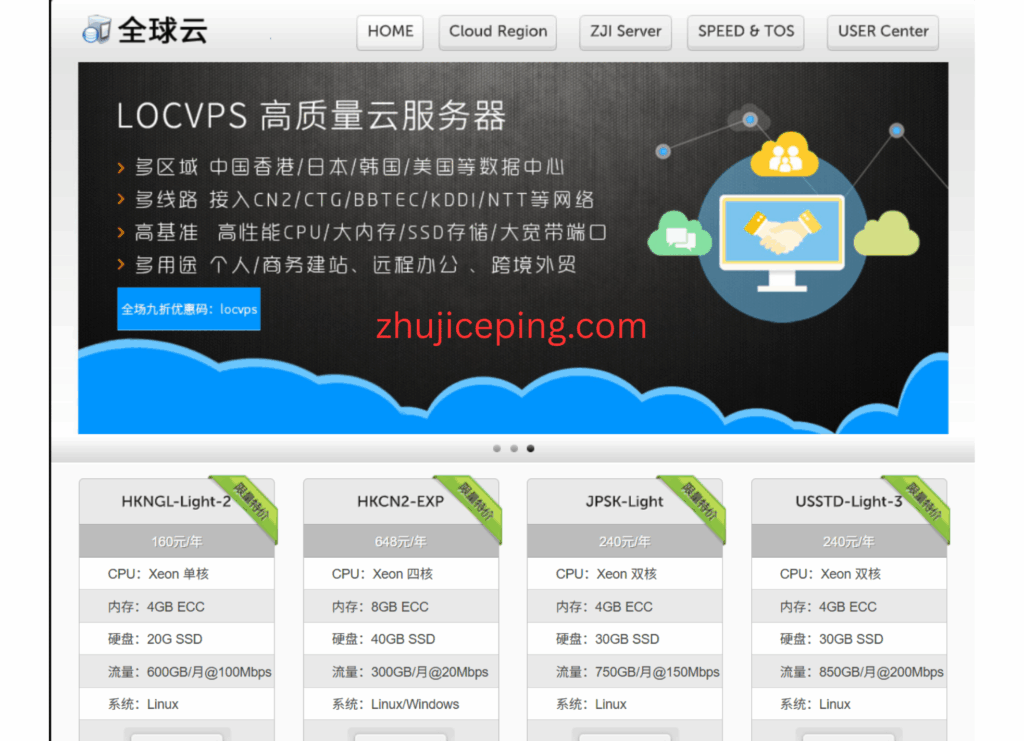Open the HOME menu item

point(390,32)
